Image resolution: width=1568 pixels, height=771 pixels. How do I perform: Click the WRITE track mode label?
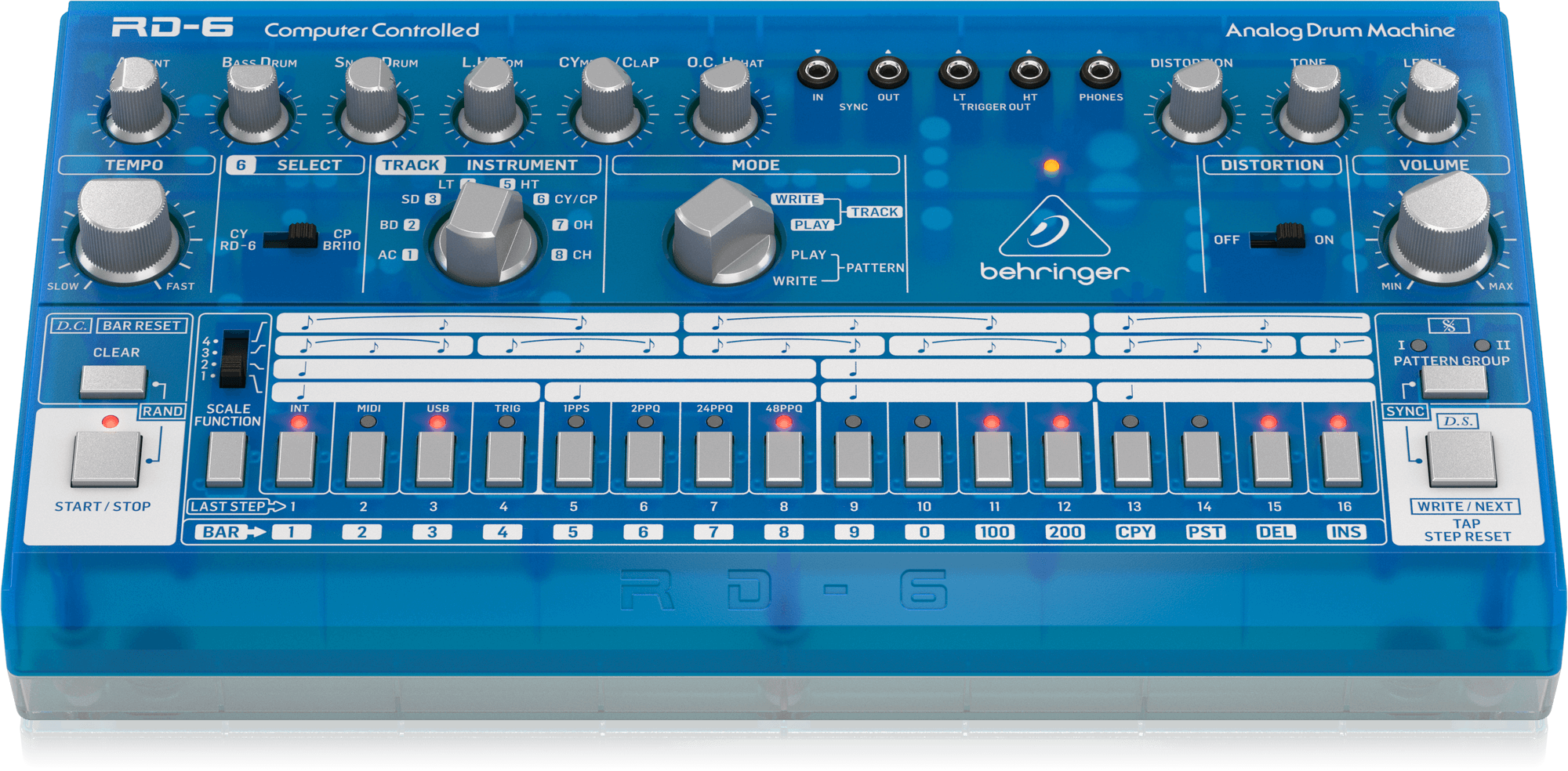(x=797, y=199)
